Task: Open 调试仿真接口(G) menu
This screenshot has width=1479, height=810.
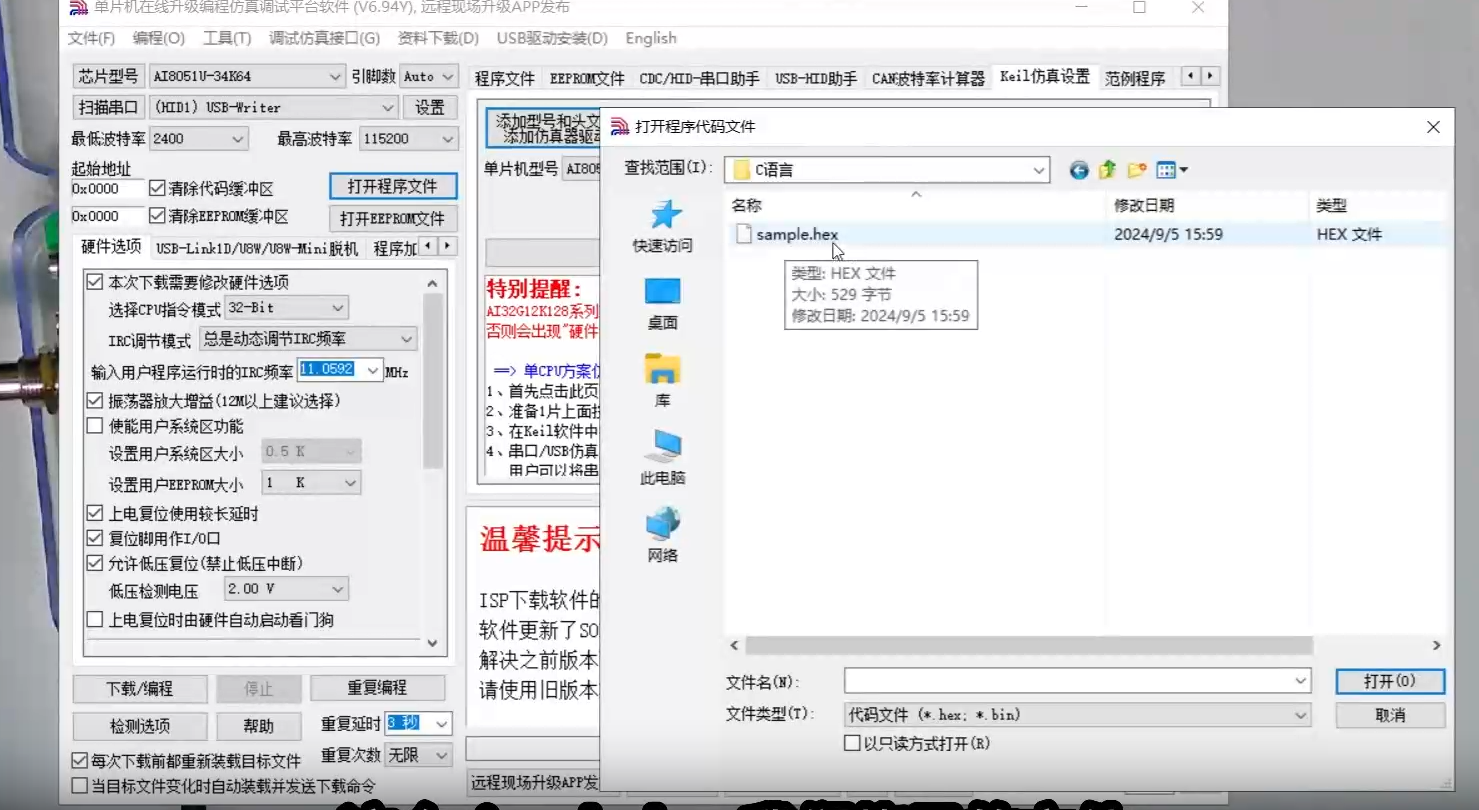Action: point(324,38)
